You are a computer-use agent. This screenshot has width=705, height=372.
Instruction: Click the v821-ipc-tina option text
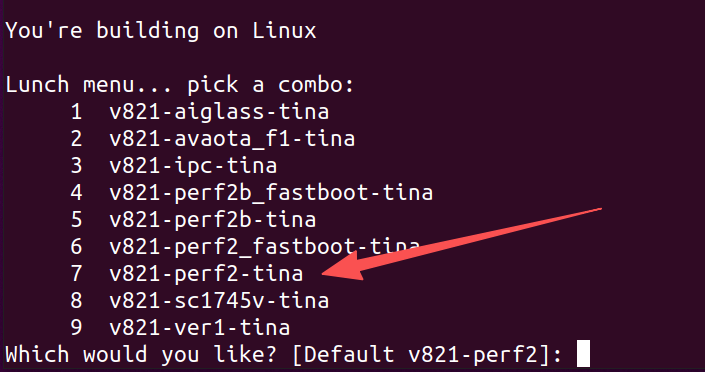(193, 166)
